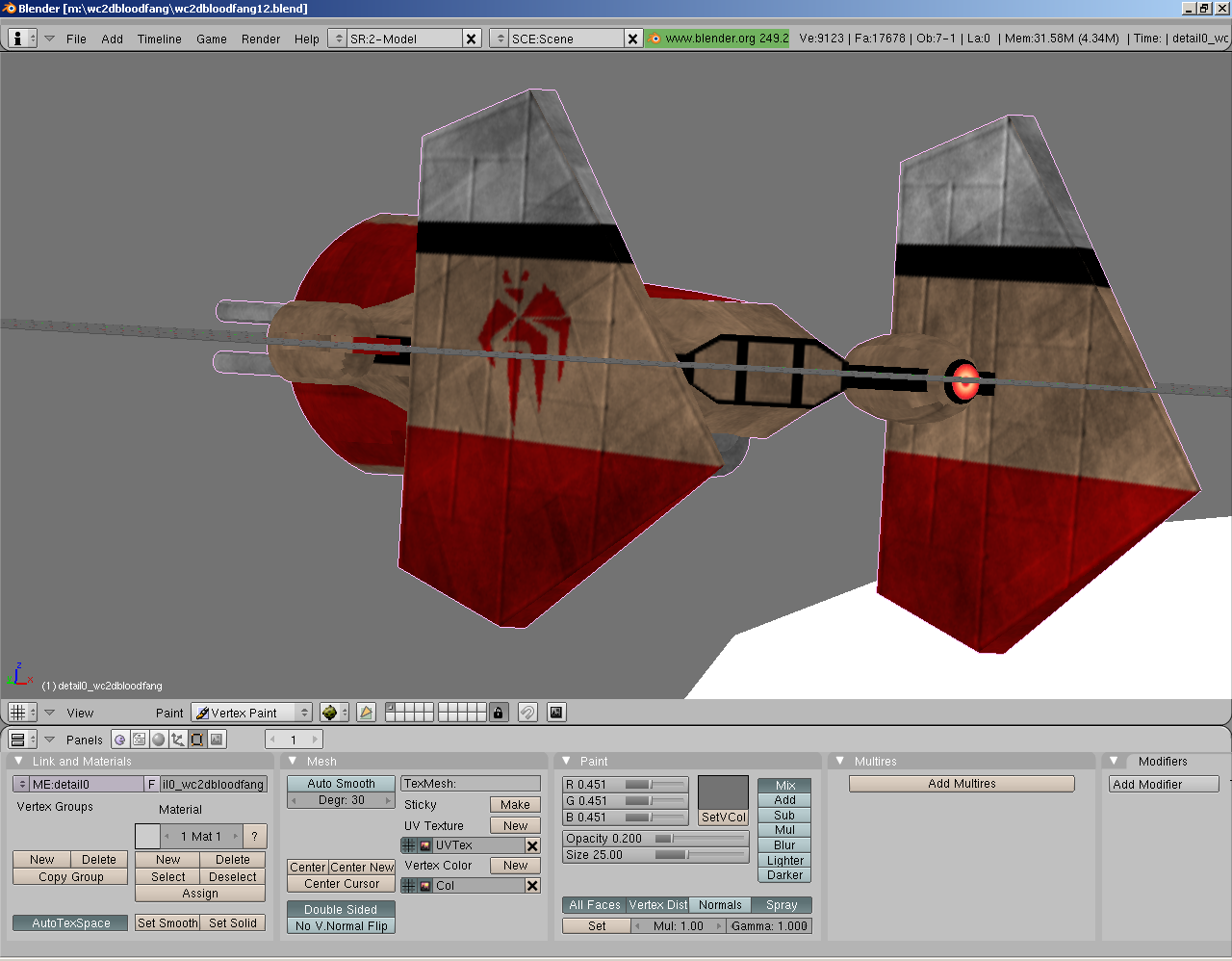Open the Render menu
This screenshot has width=1232, height=961.
[260, 39]
